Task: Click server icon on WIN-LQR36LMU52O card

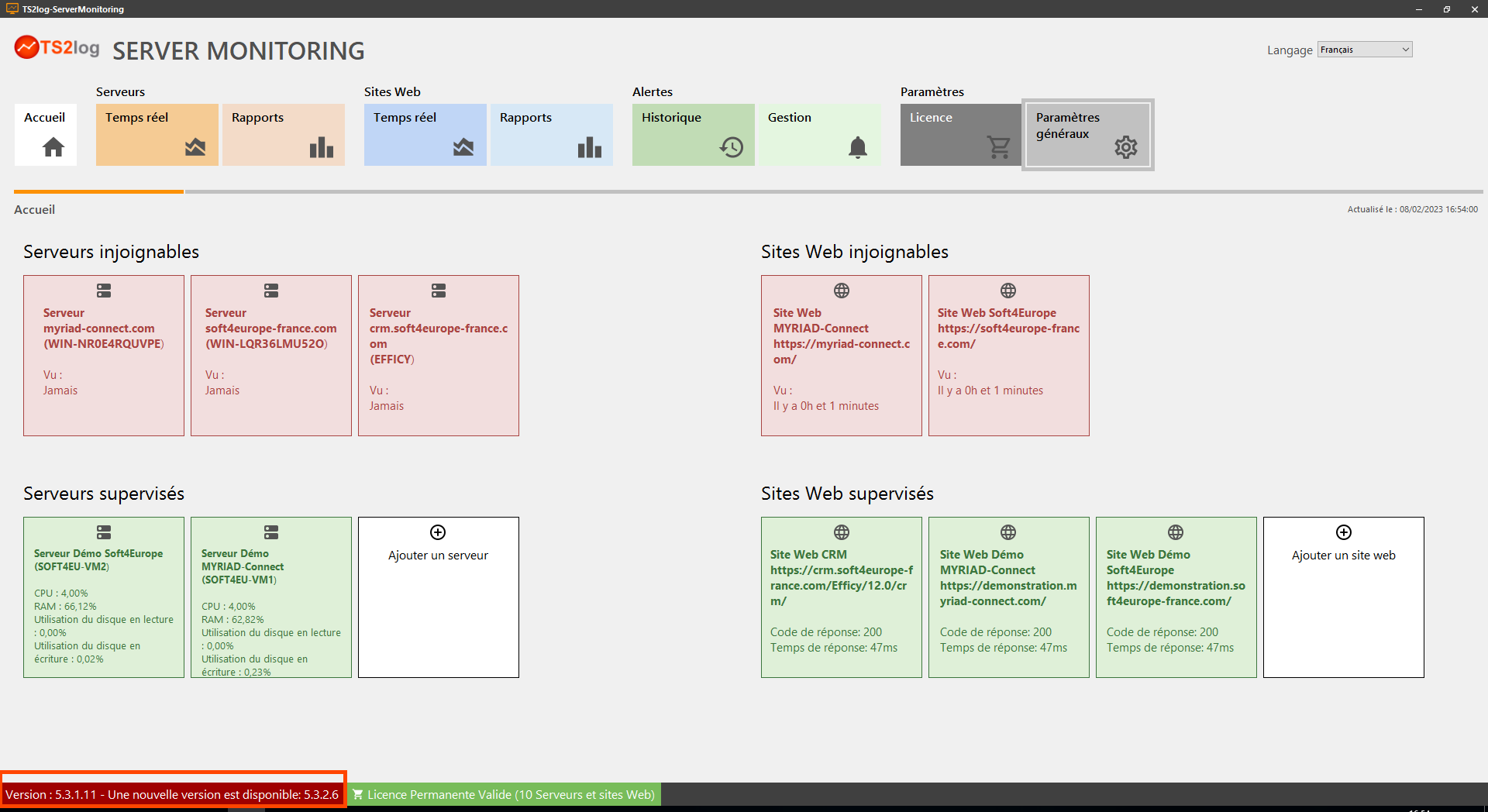Action: (271, 291)
